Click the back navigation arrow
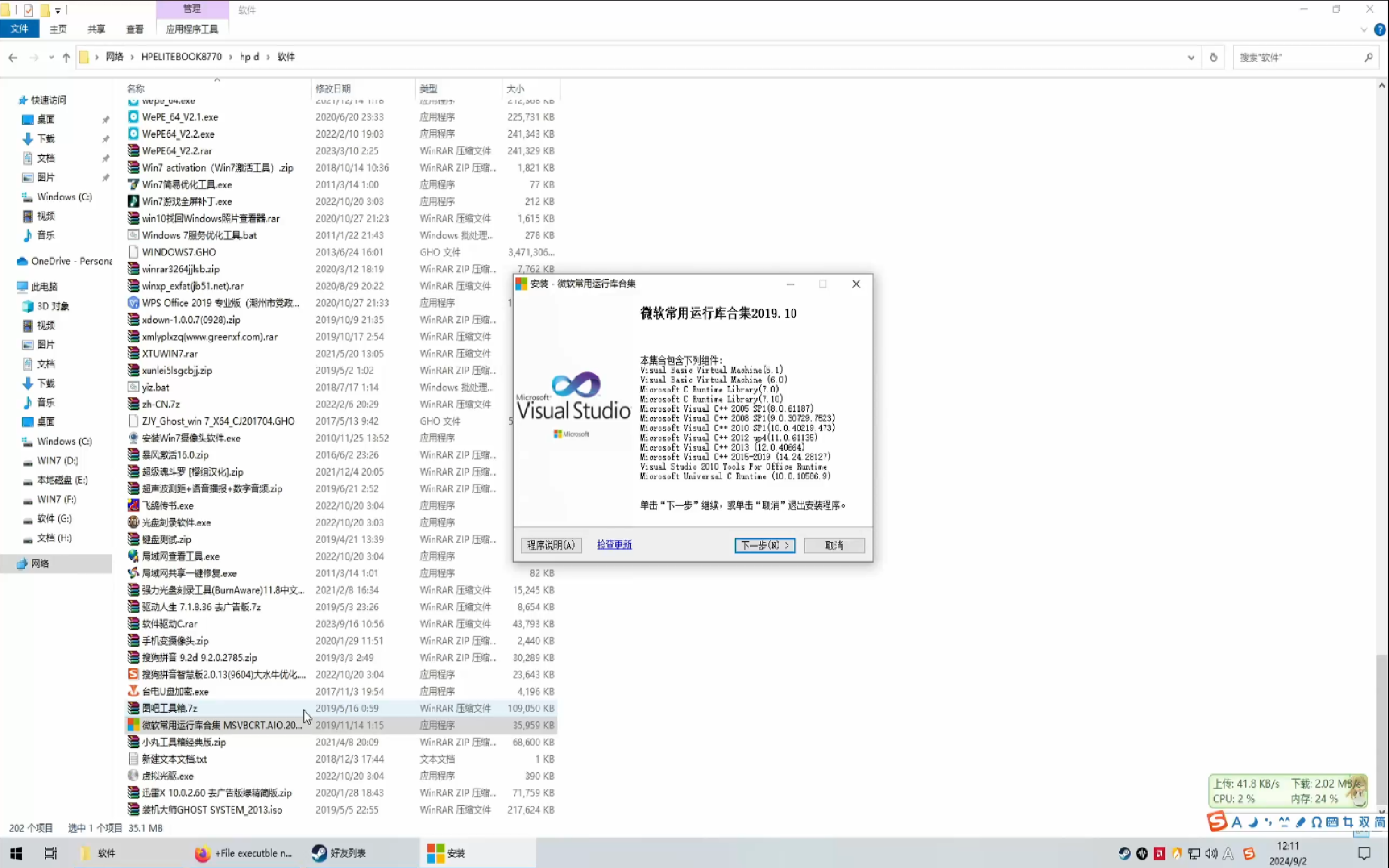The height and width of the screenshot is (868, 1389). coord(12,58)
